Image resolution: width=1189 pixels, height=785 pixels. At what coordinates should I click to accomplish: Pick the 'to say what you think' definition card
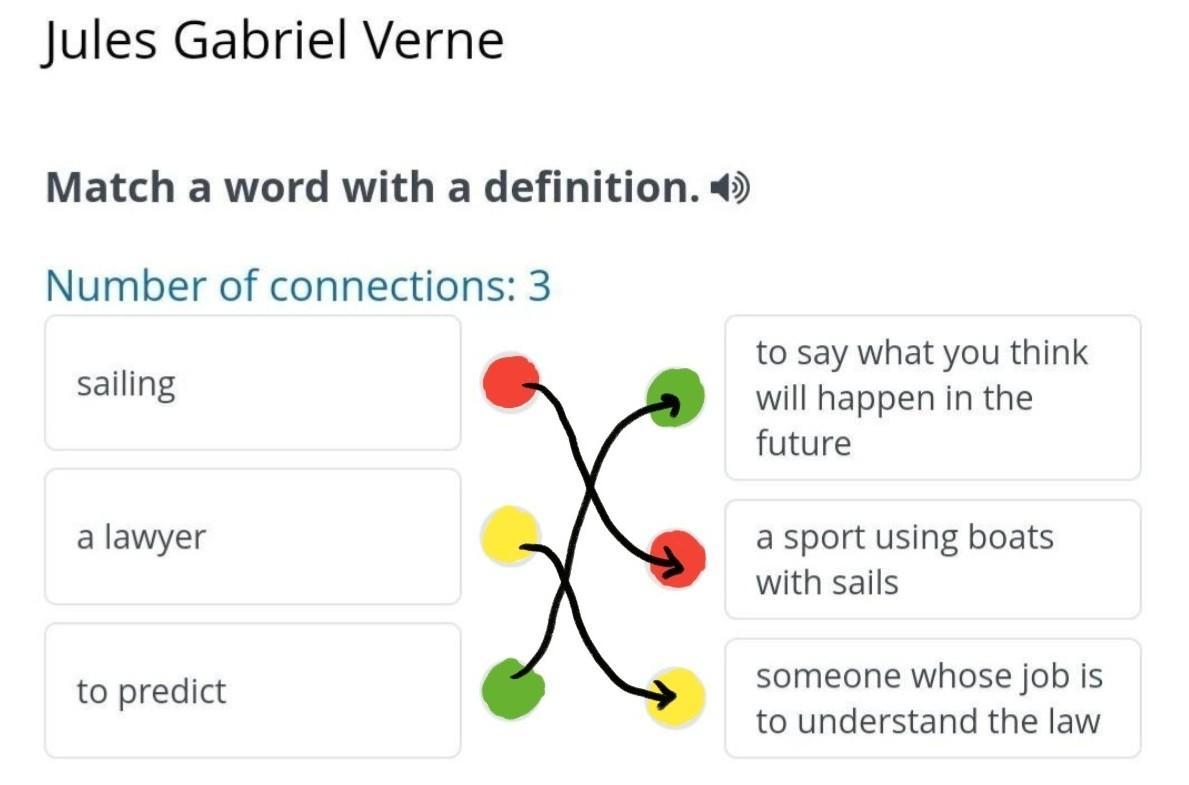tap(932, 398)
